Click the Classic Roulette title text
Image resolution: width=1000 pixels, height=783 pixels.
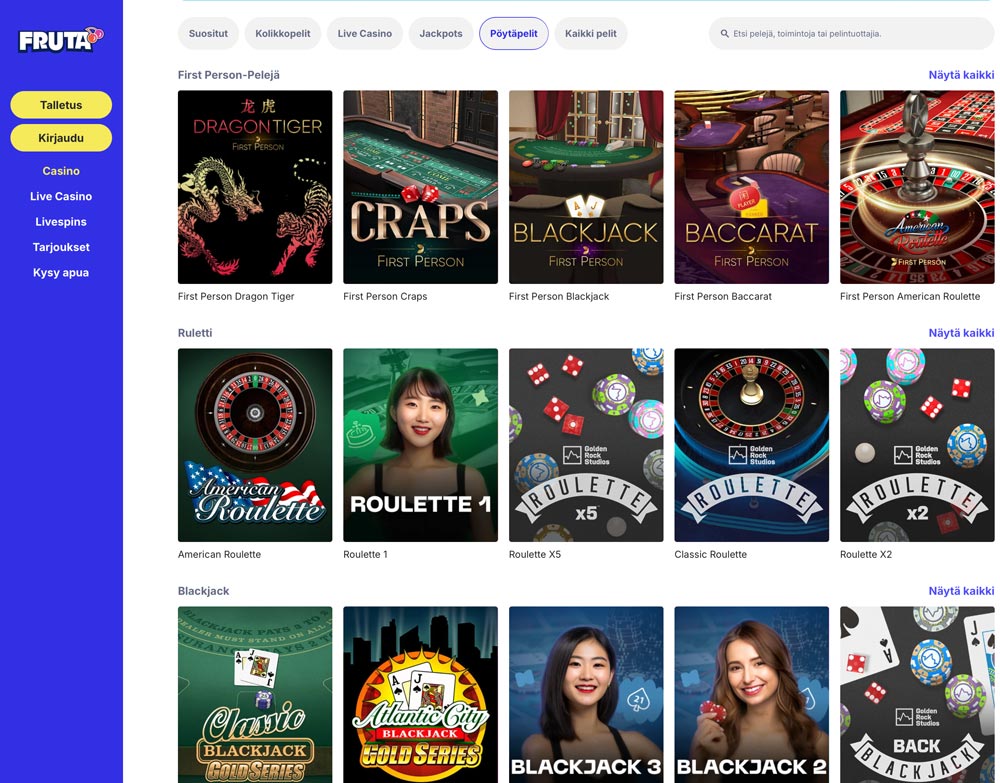tap(710, 555)
